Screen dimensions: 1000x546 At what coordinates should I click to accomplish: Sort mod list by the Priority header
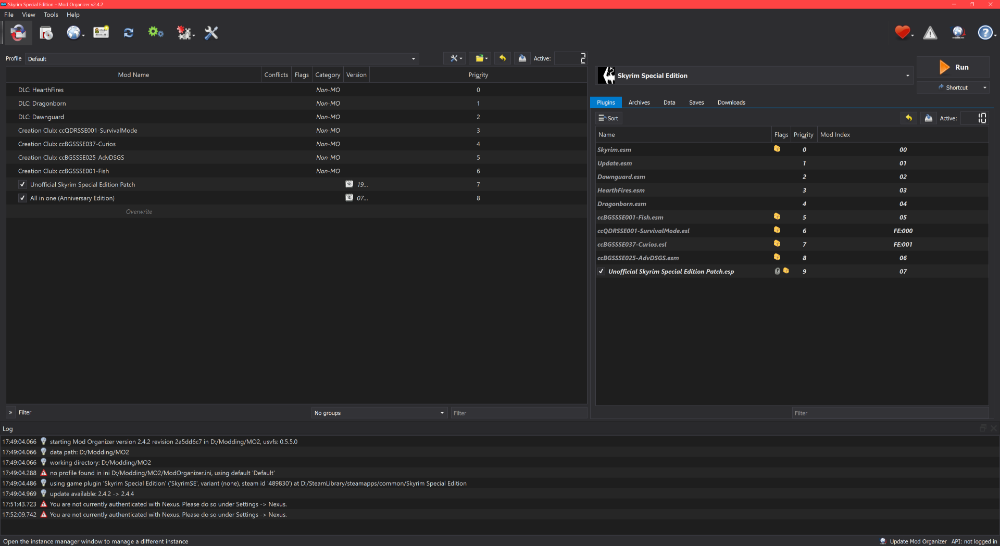coord(478,75)
